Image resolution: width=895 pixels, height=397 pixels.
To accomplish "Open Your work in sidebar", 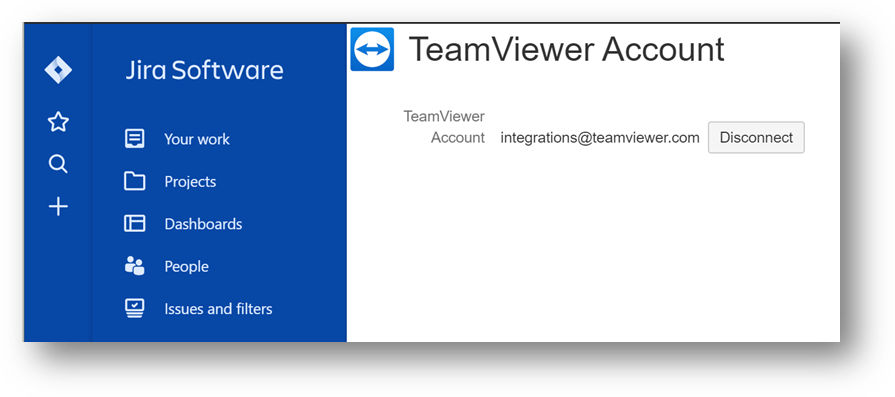I will point(197,139).
